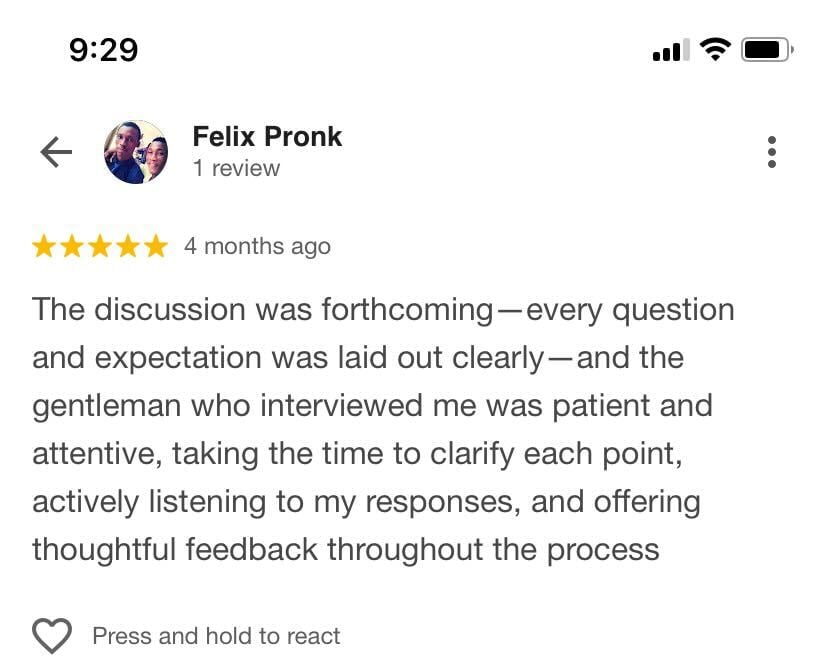Open the "1 review" count link
This screenshot has width=828, height=664.
tap(236, 169)
